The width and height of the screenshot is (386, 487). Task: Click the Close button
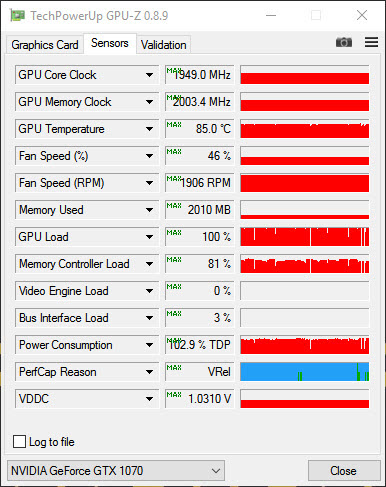click(344, 471)
